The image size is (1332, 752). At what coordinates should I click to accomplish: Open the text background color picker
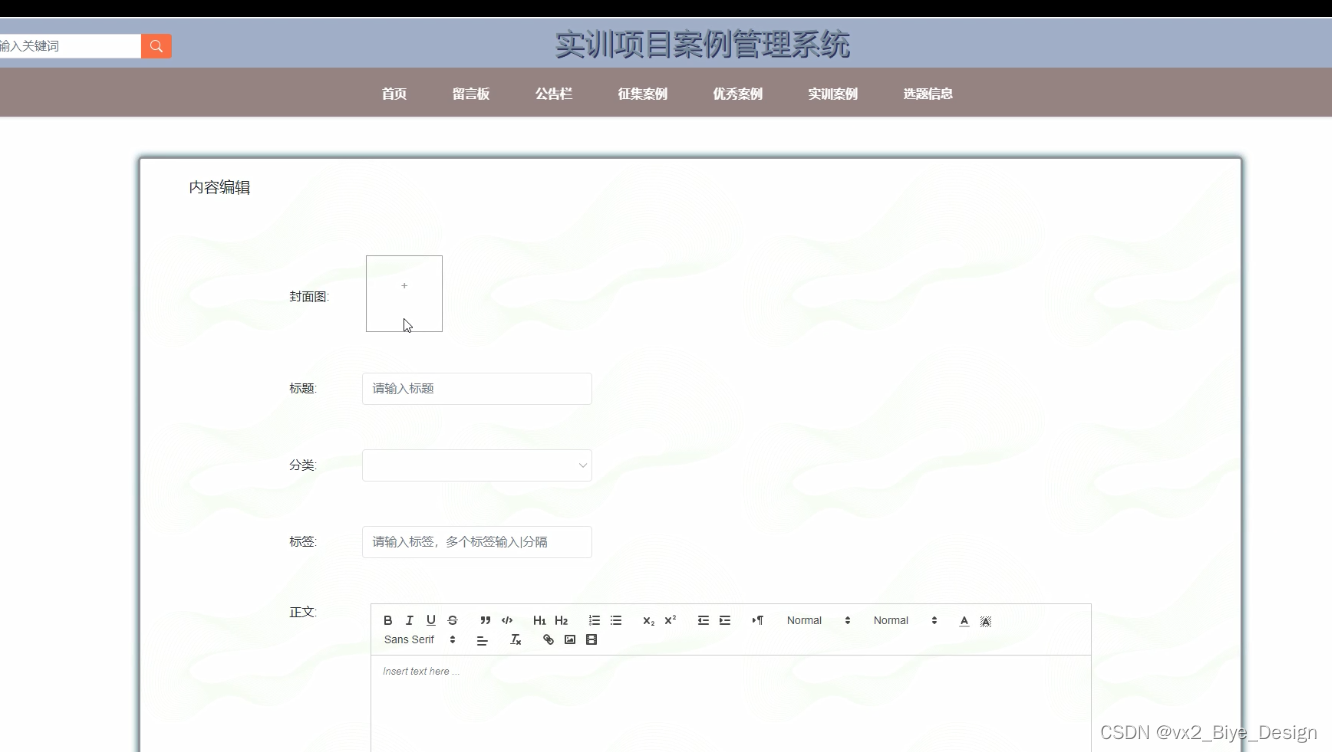tap(986, 621)
